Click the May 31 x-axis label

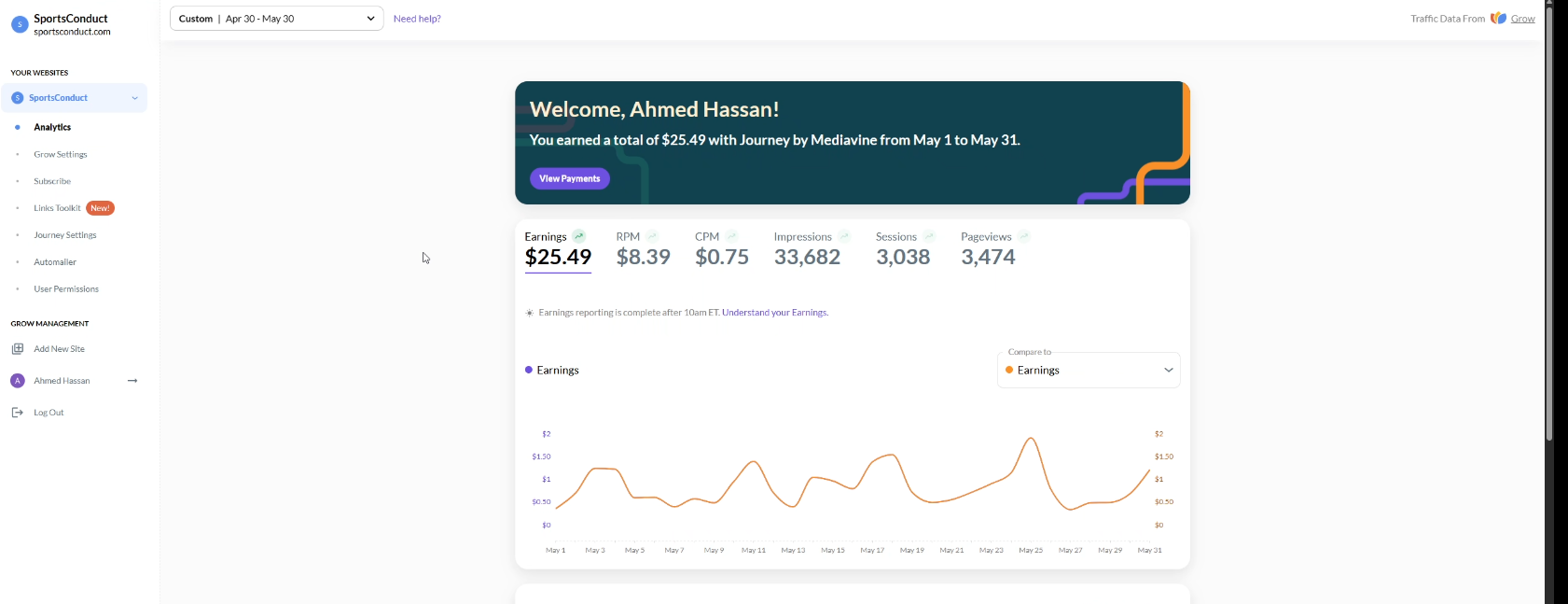pos(1150,551)
